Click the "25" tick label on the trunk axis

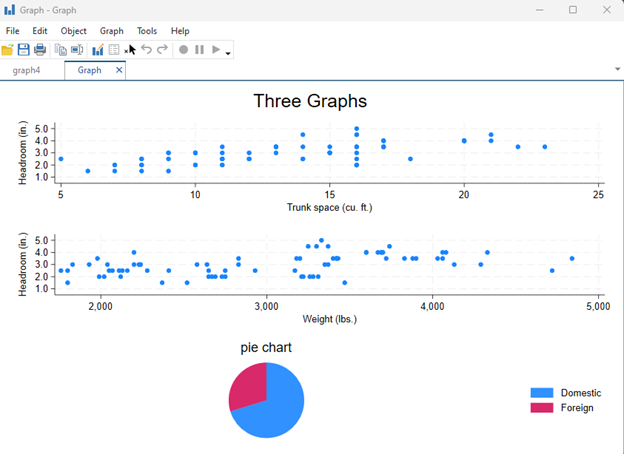tap(598, 195)
